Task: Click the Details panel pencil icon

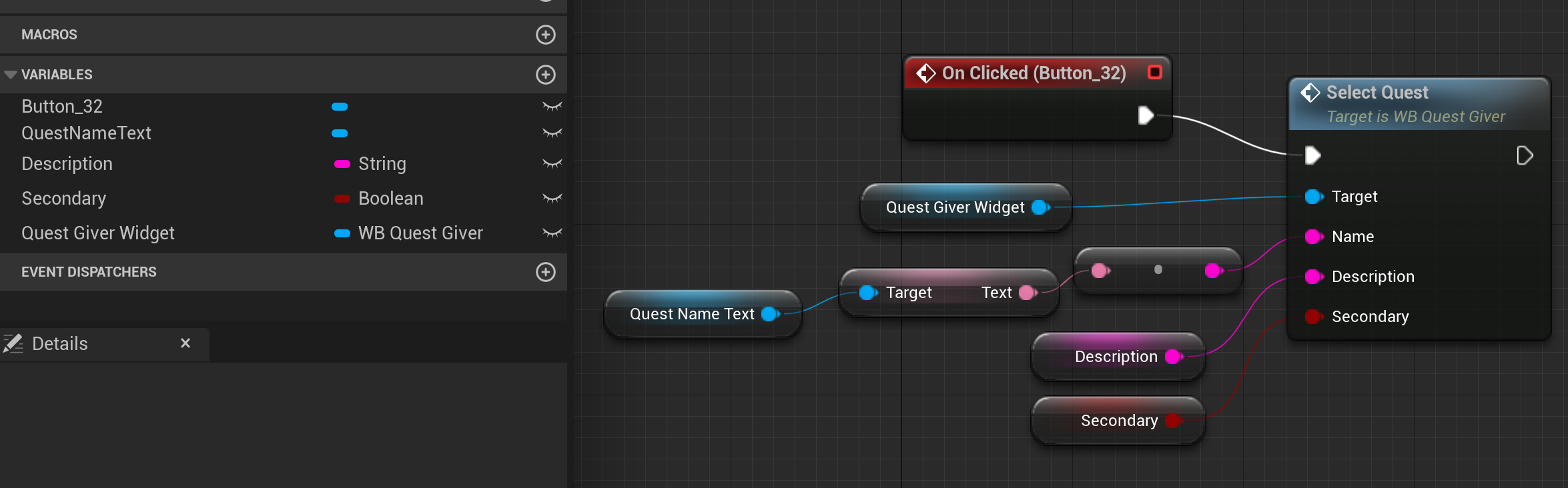Action: (13, 343)
